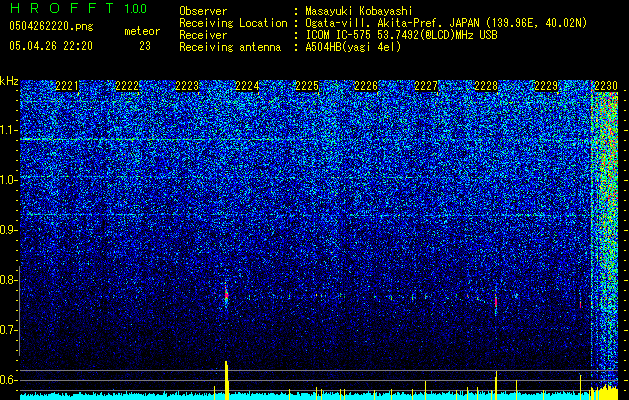Click the Observer label

[x=203, y=11]
